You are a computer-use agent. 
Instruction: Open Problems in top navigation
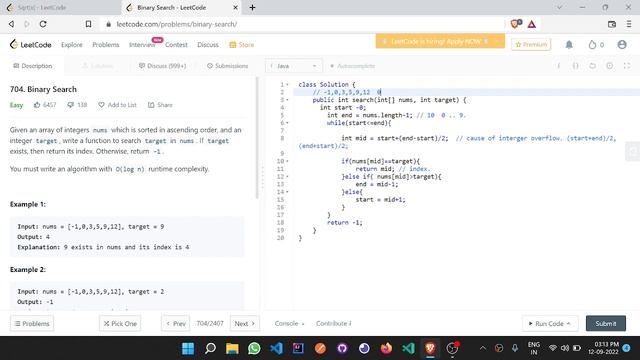(x=106, y=44)
